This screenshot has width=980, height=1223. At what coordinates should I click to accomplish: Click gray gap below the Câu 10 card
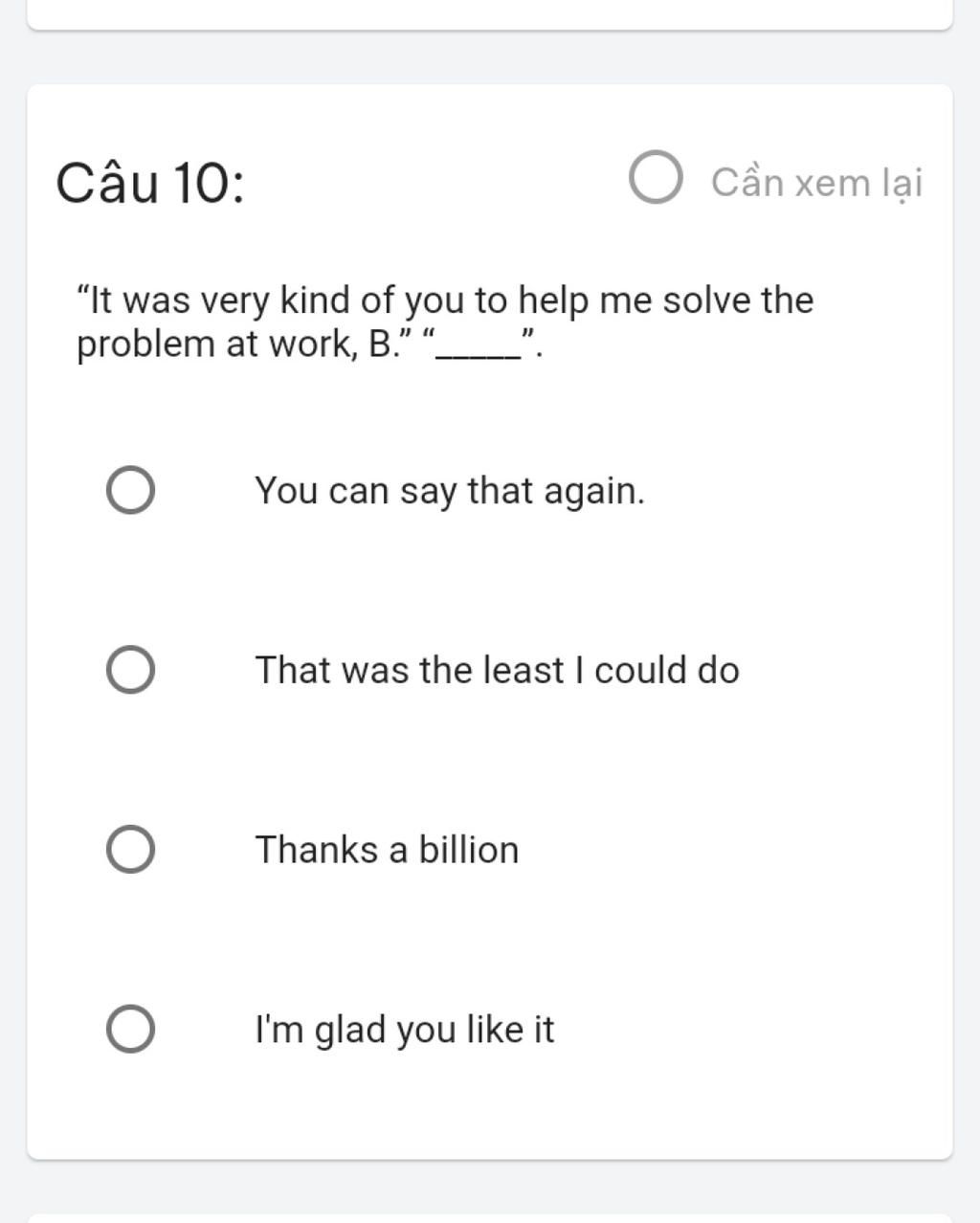[490, 1187]
